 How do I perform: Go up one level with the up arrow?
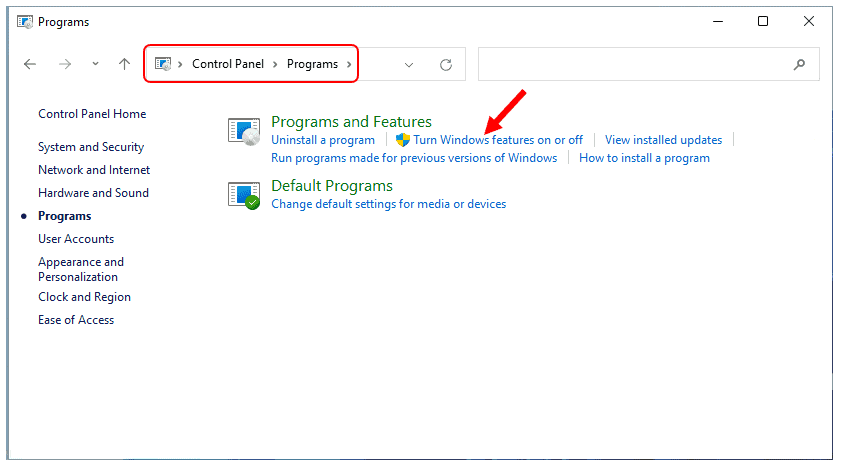[124, 64]
